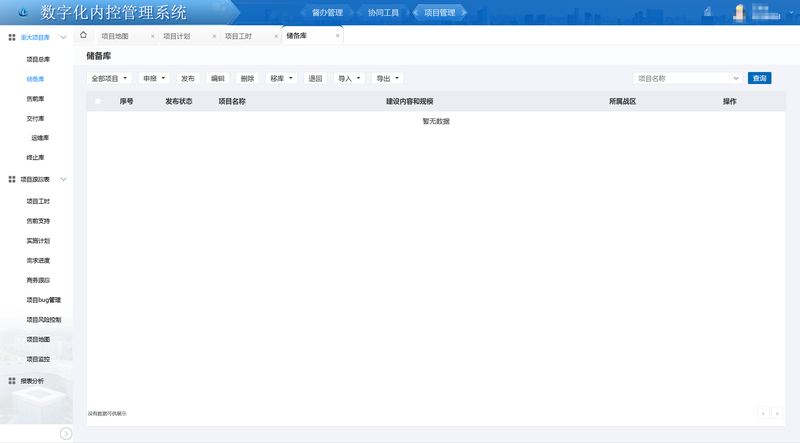Close the 项目地图 tab
Image resolution: width=800 pixels, height=443 pixels.
(x=153, y=36)
